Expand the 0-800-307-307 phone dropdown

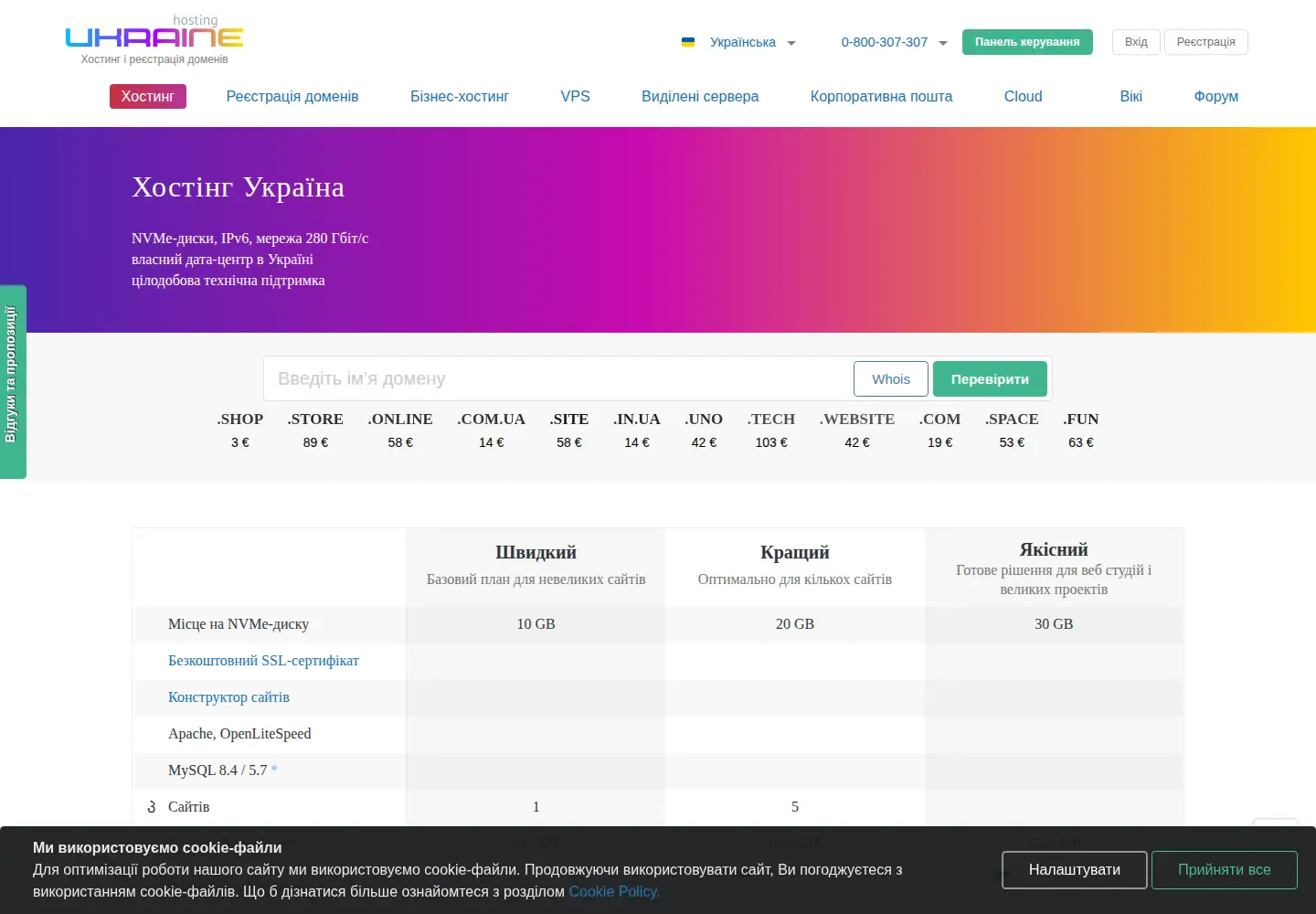894,42
